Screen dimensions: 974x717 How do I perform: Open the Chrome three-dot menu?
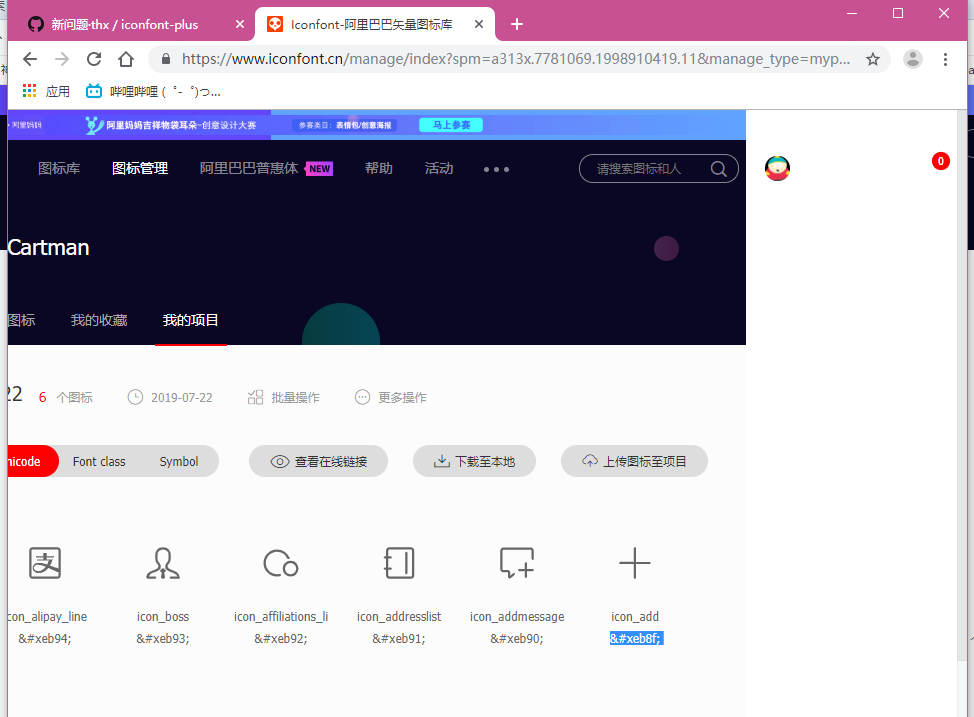pos(945,59)
